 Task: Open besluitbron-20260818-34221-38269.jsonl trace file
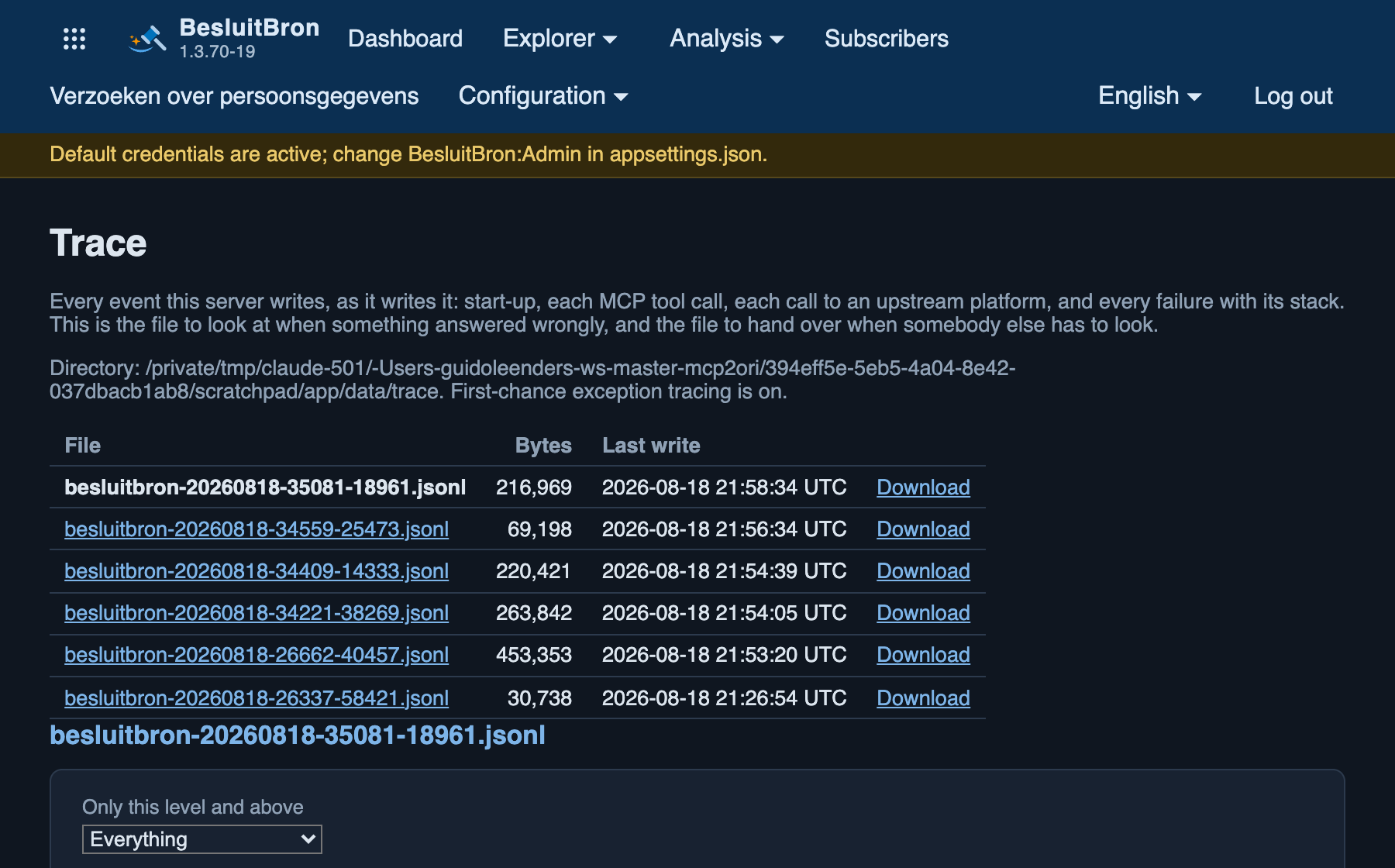click(257, 613)
